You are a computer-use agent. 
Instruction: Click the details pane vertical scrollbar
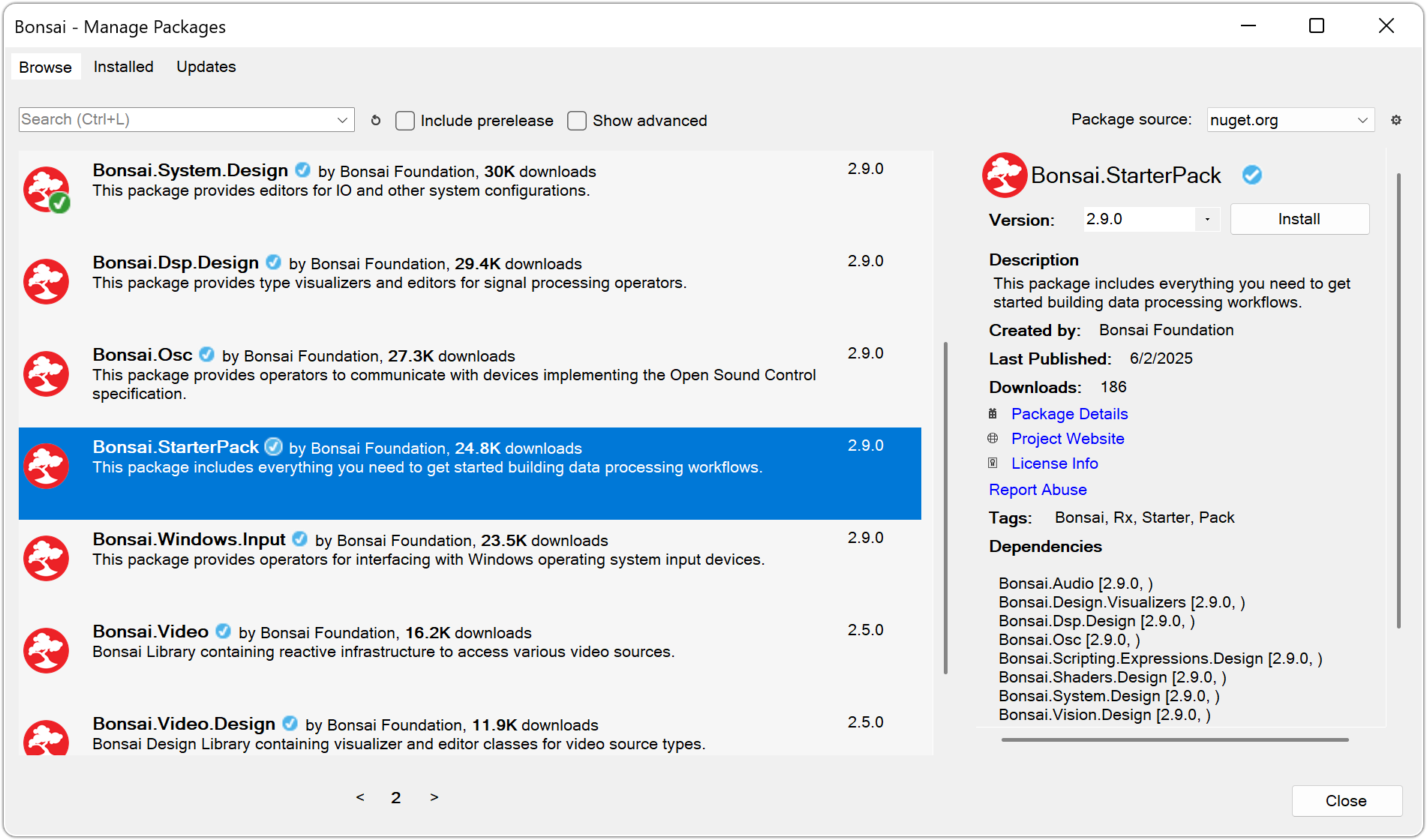[x=1398, y=400]
